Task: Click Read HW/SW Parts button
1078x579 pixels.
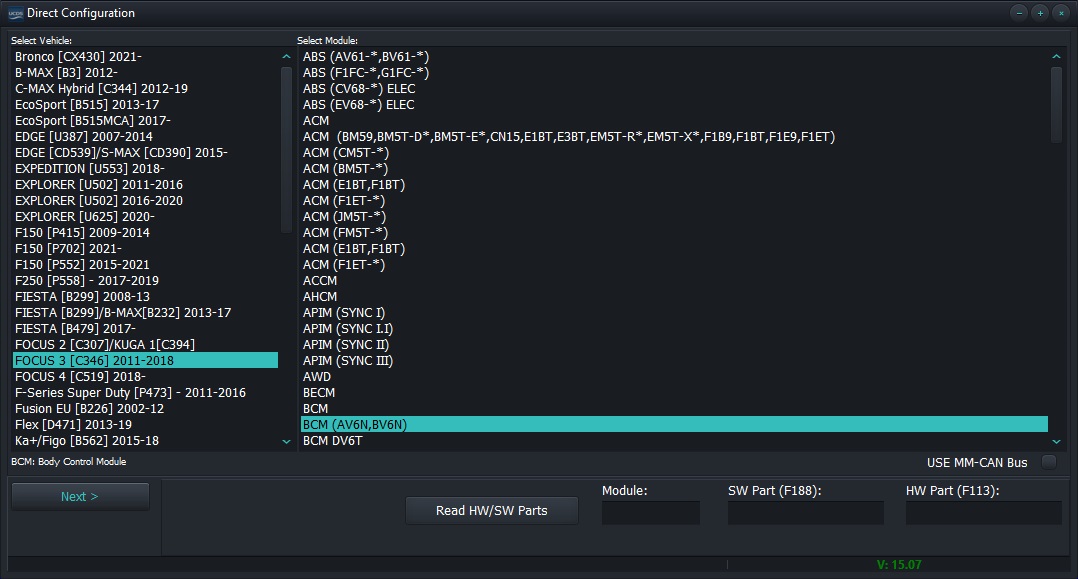Action: 492,510
